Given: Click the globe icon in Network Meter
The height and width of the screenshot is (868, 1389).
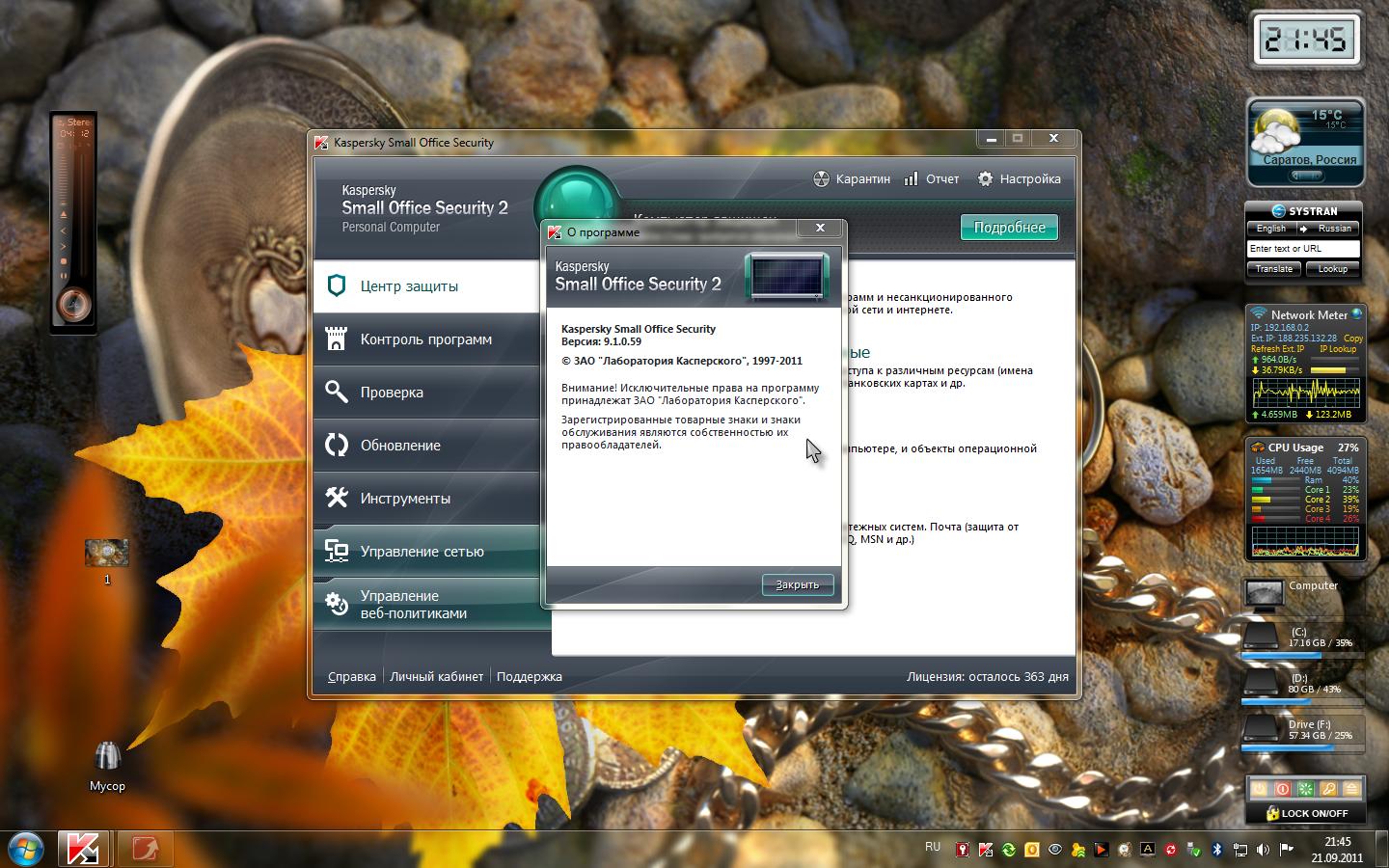Looking at the screenshot, I should point(1357,314).
